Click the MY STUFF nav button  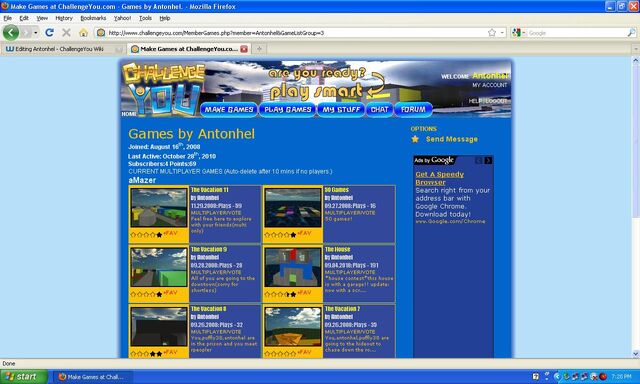(341, 109)
